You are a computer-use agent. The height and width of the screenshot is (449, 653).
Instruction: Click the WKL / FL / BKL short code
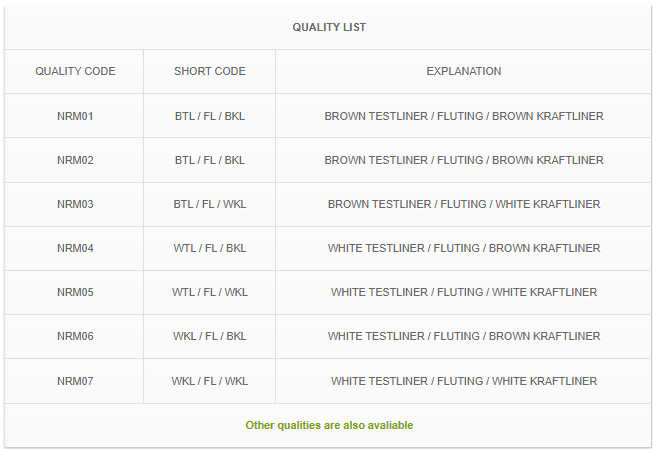(x=209, y=336)
